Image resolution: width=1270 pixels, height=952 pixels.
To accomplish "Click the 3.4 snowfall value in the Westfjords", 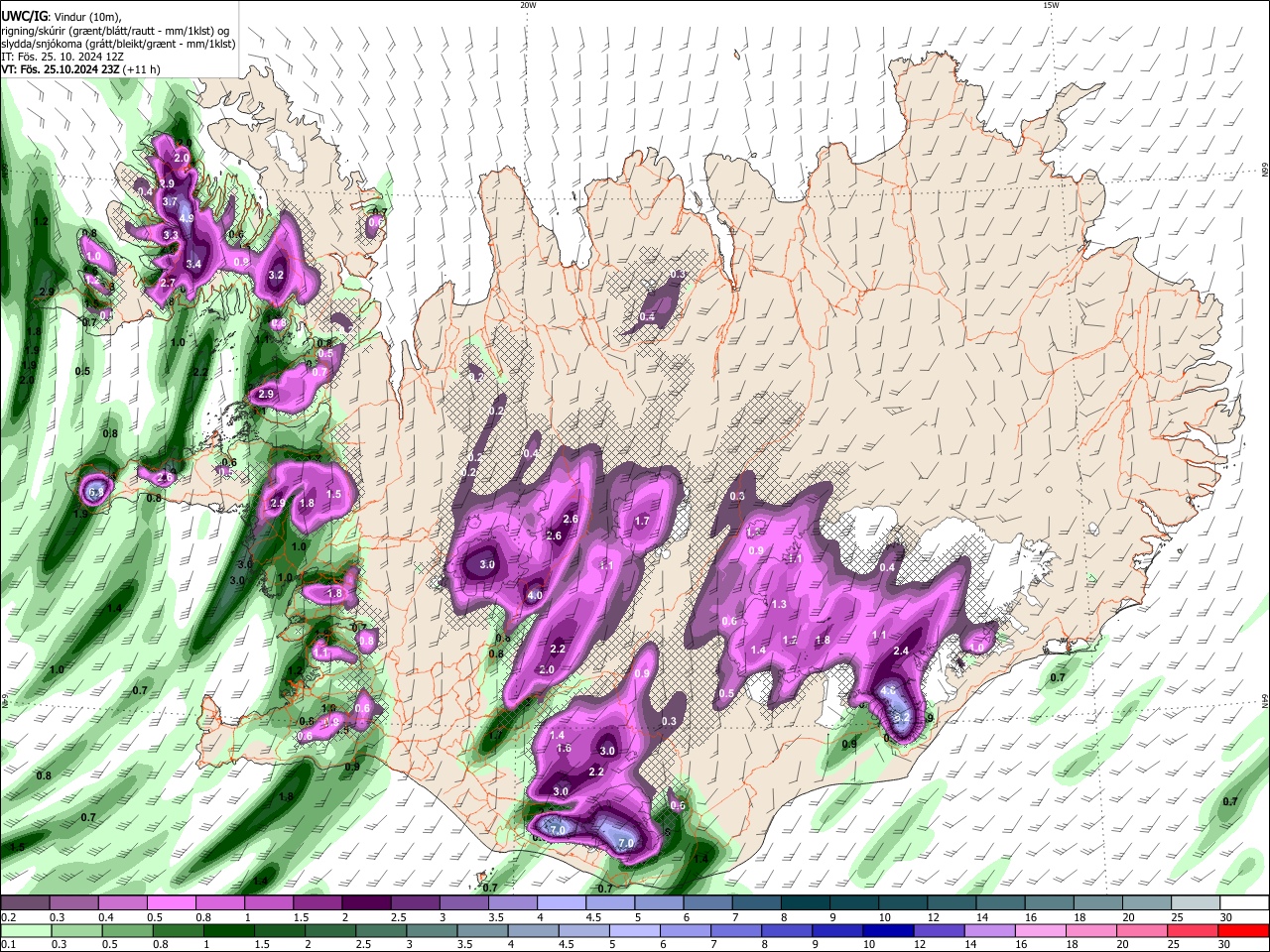I will 193,264.
